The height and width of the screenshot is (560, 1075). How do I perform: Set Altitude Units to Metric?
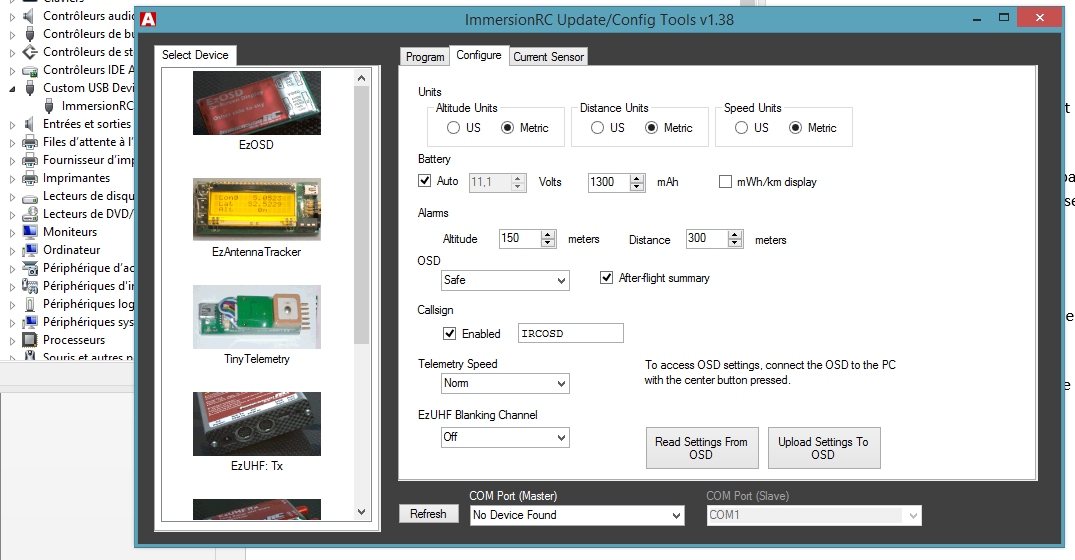507,127
